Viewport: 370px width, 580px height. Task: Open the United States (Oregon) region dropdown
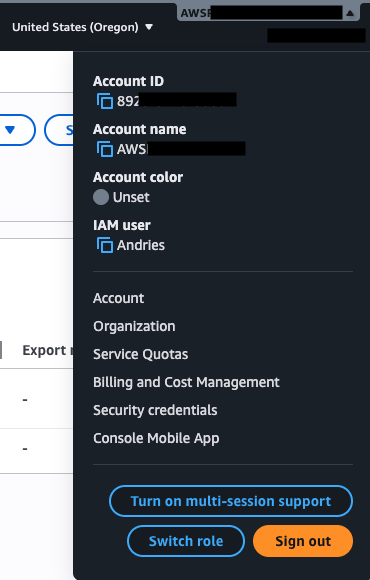(x=82, y=27)
